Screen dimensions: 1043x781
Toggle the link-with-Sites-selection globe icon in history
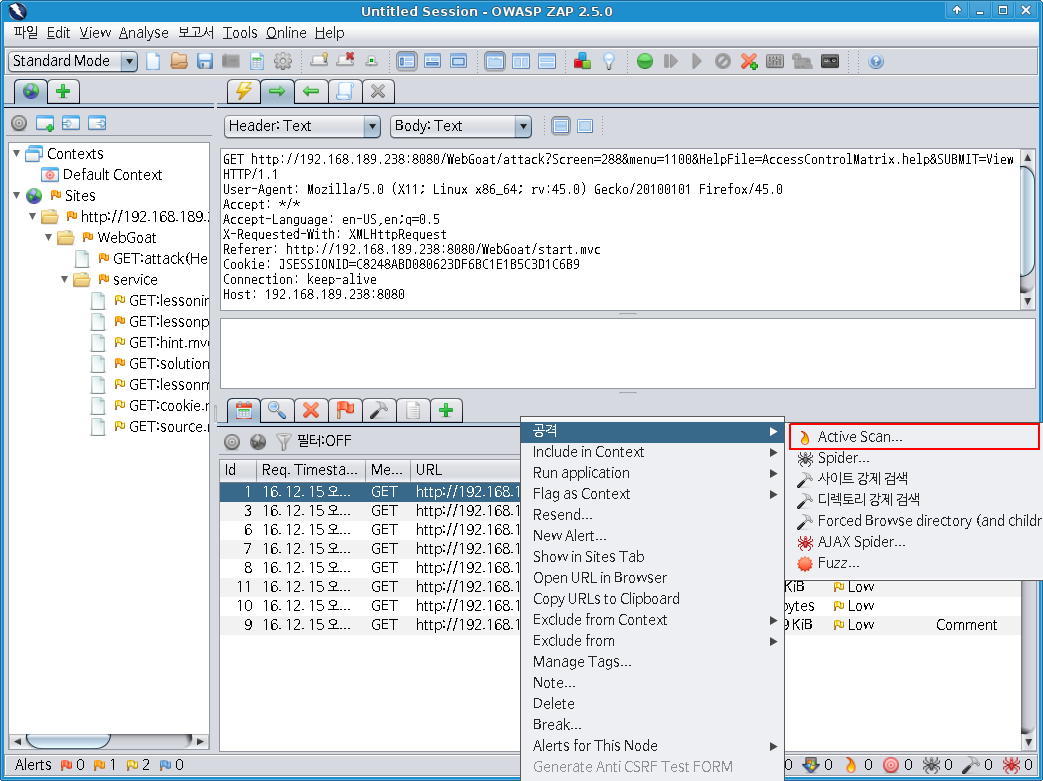[x=258, y=441]
